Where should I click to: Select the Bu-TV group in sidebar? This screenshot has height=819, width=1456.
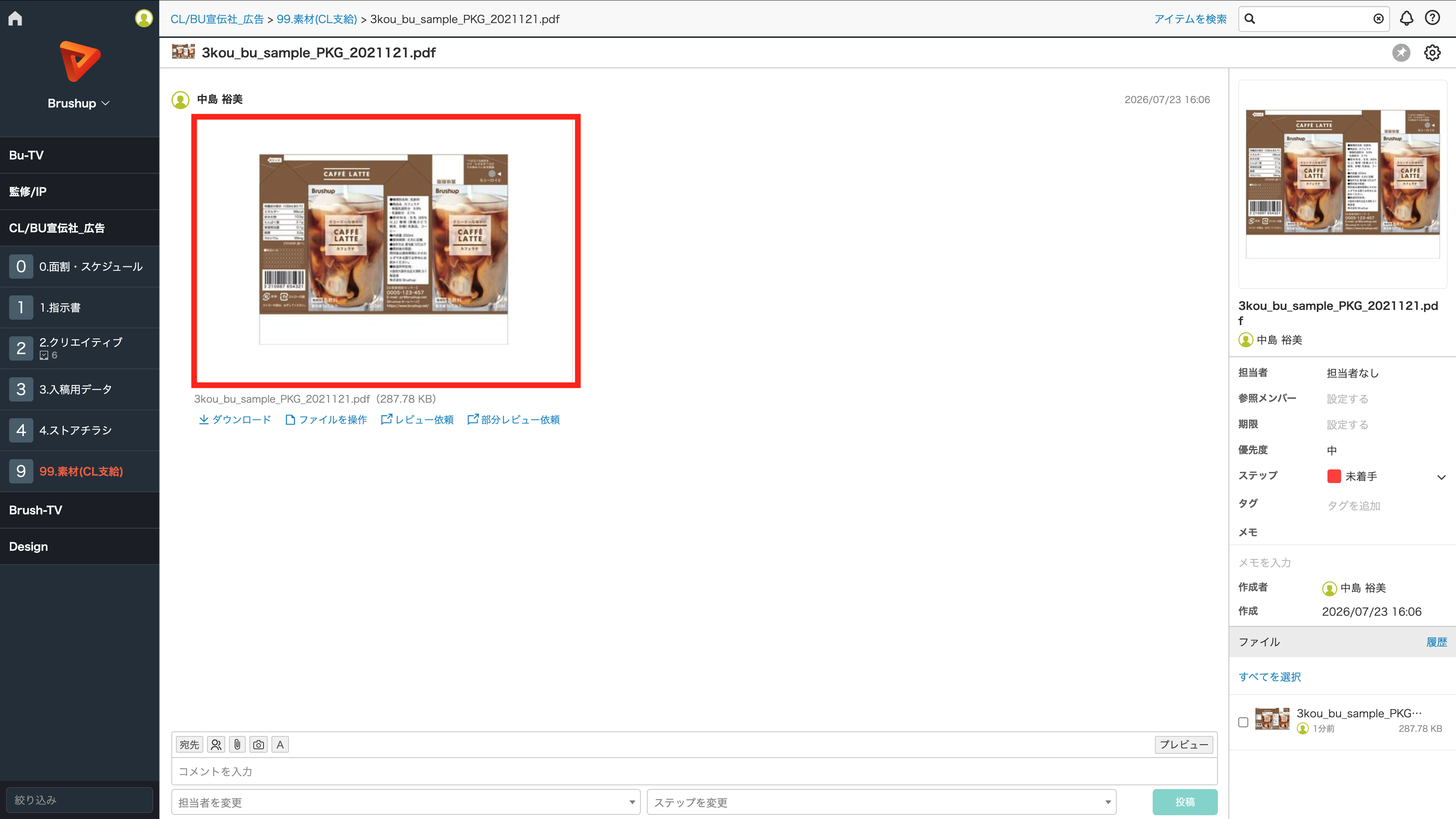coord(80,155)
